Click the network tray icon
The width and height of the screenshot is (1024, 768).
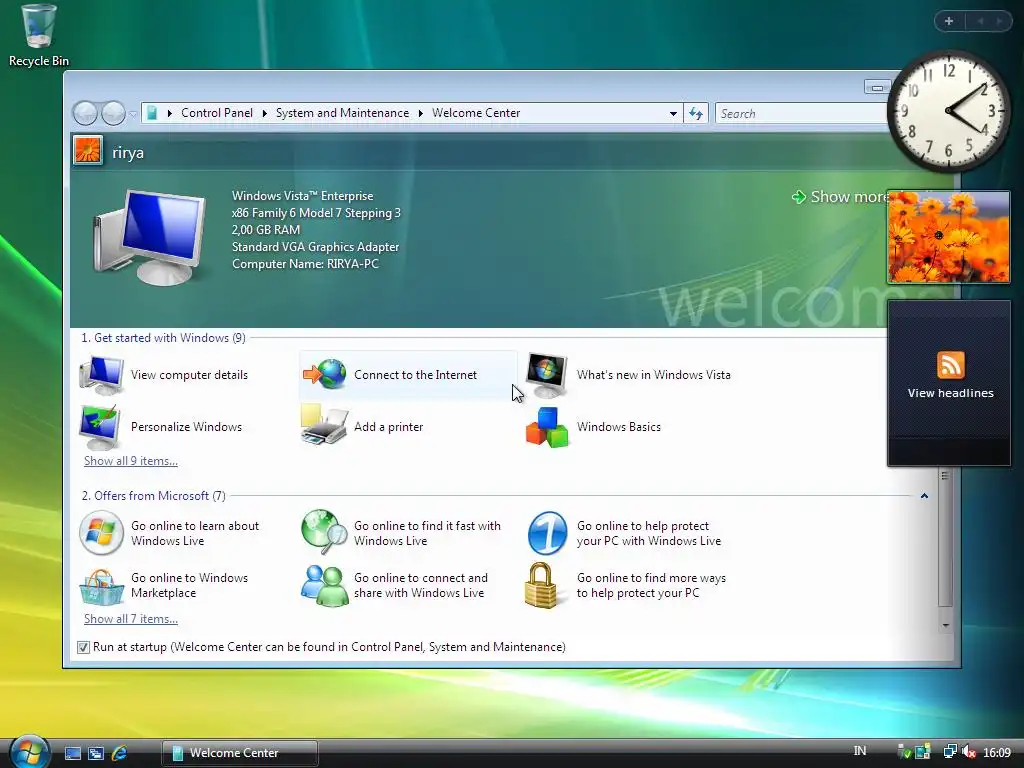click(x=950, y=752)
